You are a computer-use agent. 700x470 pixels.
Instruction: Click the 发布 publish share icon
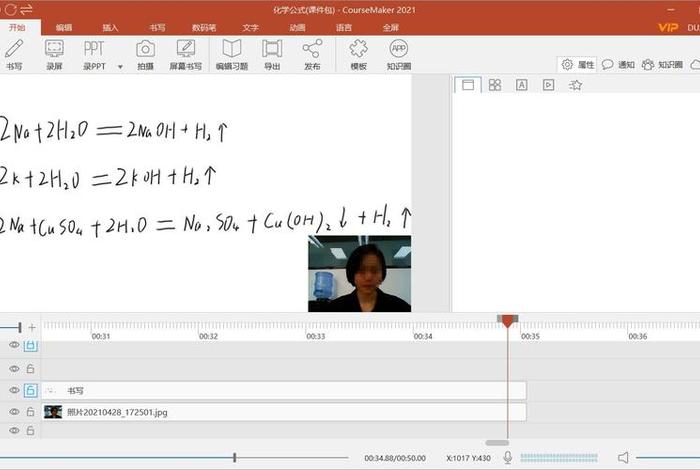(x=312, y=54)
